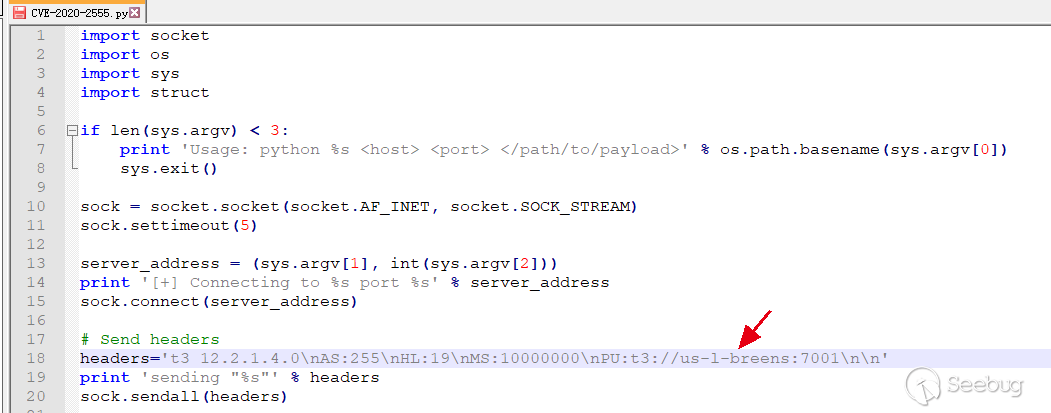Viewport: 1051px width, 413px height.
Task: Click 'os.path.basename(sys.argv[0])' text
Action: point(863,150)
